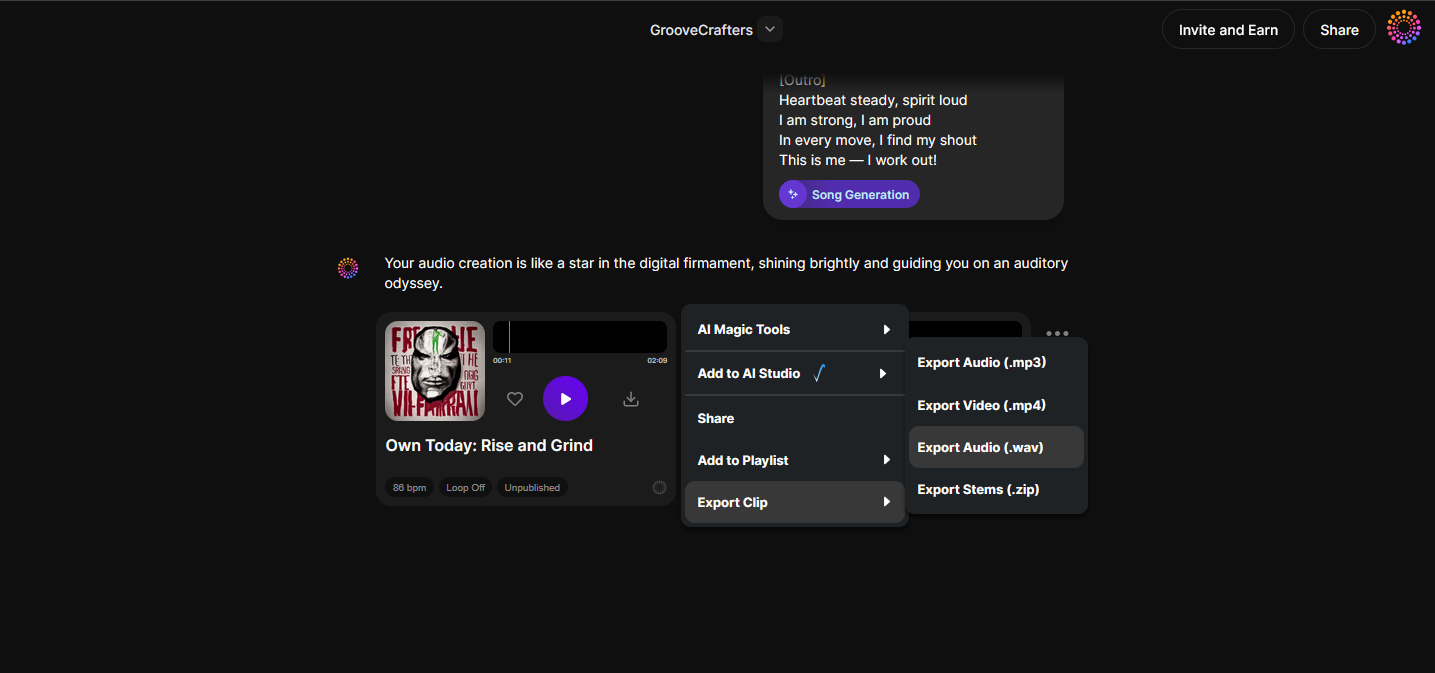This screenshot has width=1435, height=673.
Task: Click the 86 bpm tag
Action: 409,488
